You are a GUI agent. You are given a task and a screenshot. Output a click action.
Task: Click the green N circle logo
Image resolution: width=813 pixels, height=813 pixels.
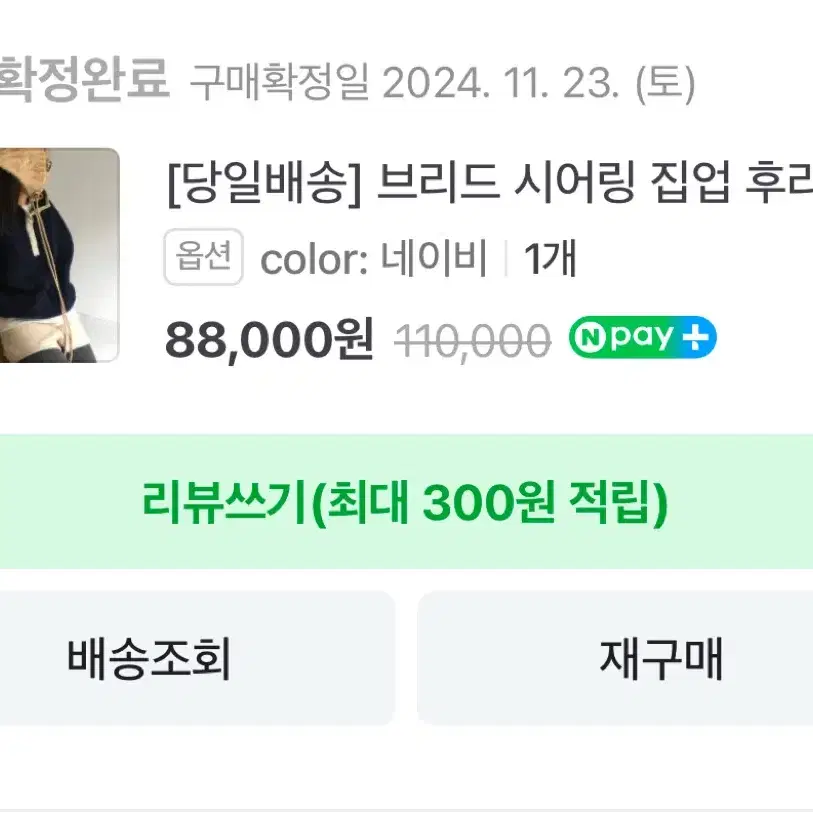(x=591, y=338)
